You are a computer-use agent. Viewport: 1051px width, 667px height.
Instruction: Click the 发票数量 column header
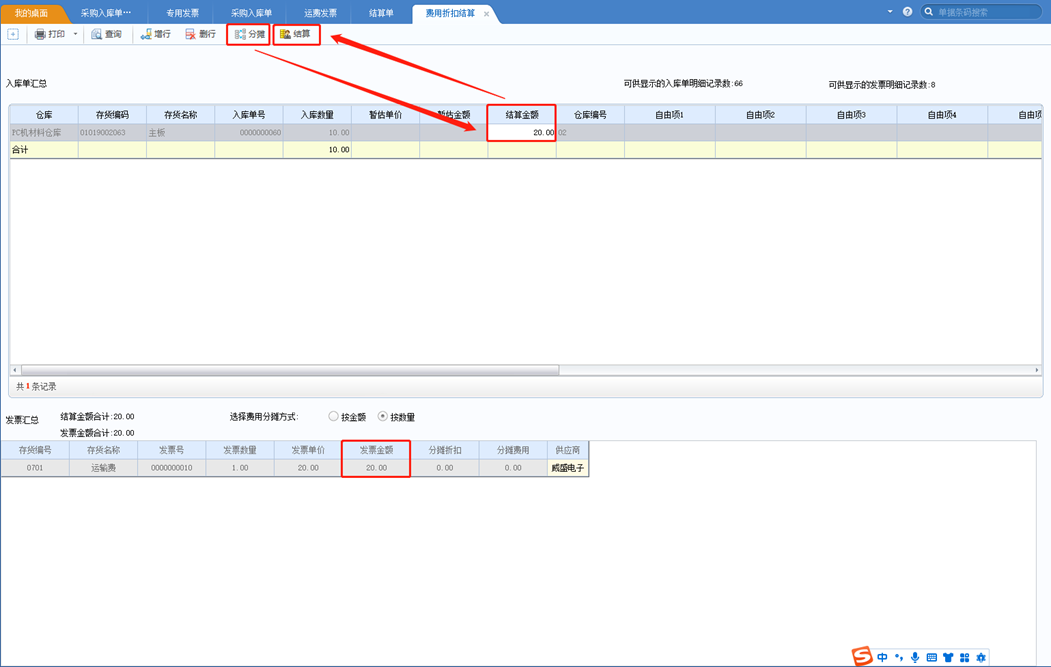[x=240, y=450]
